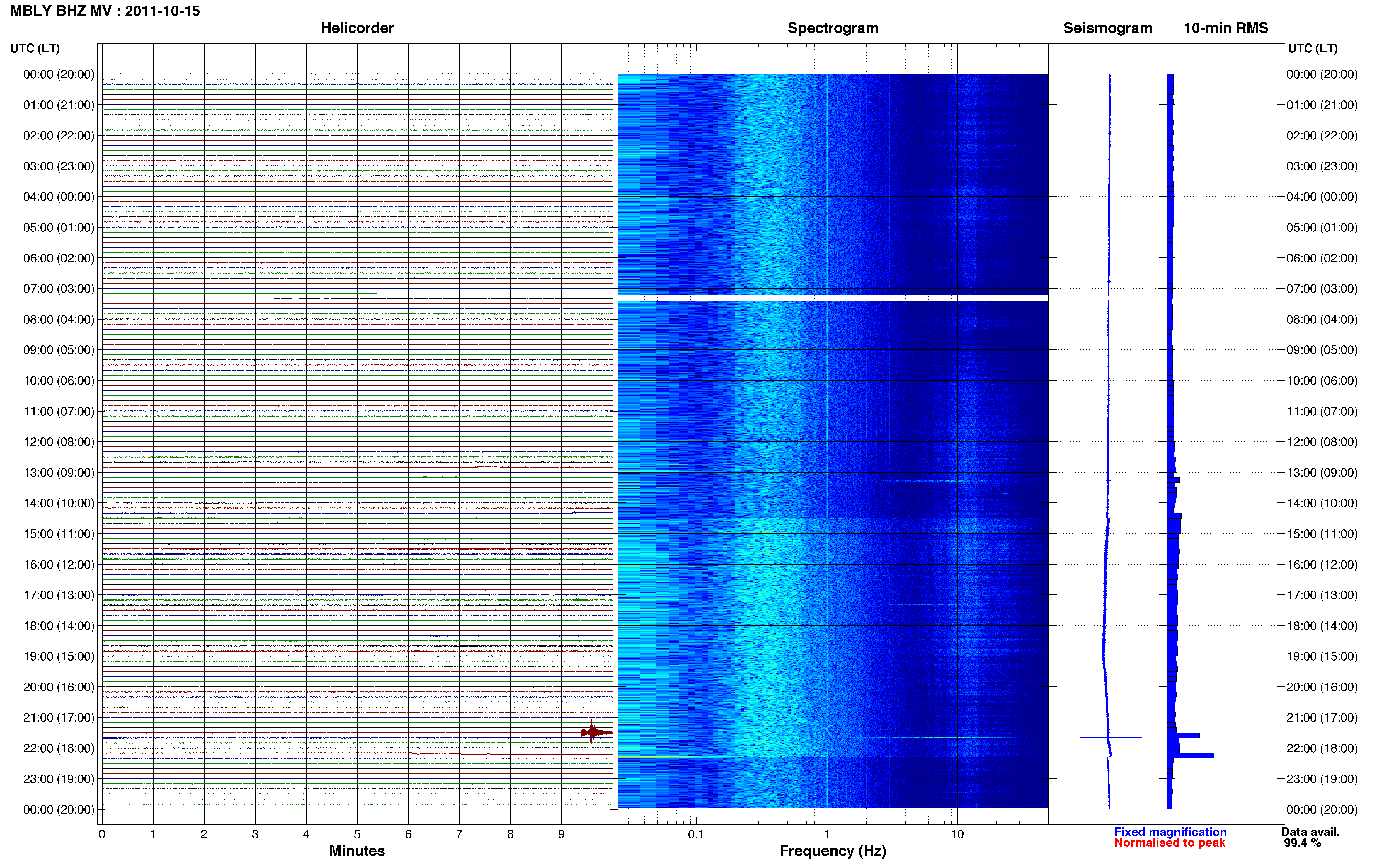Select the Spectrogram panel heading
The width and height of the screenshot is (1389, 868).
pyautogui.click(x=833, y=28)
